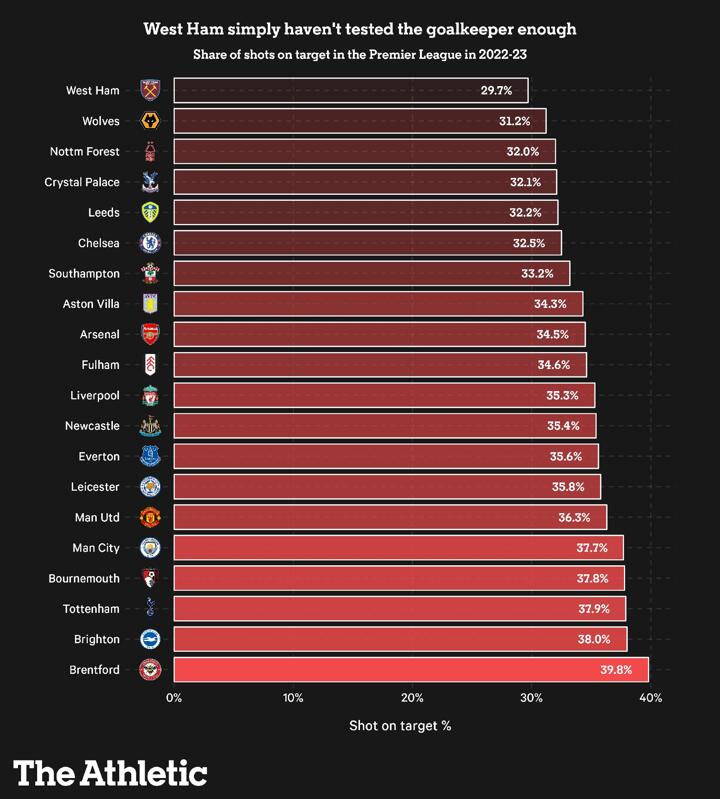This screenshot has width=720, height=799.
Task: Click the Man City club crest
Action: [150, 548]
